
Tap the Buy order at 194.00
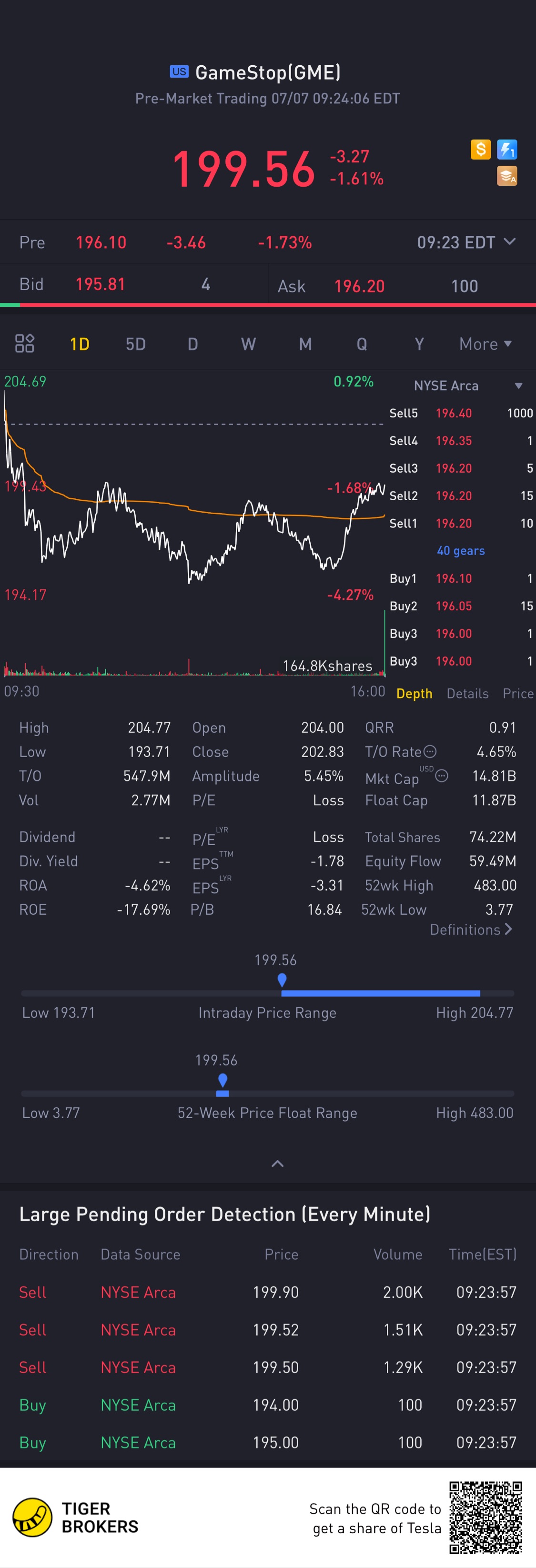pyautogui.click(x=268, y=1405)
